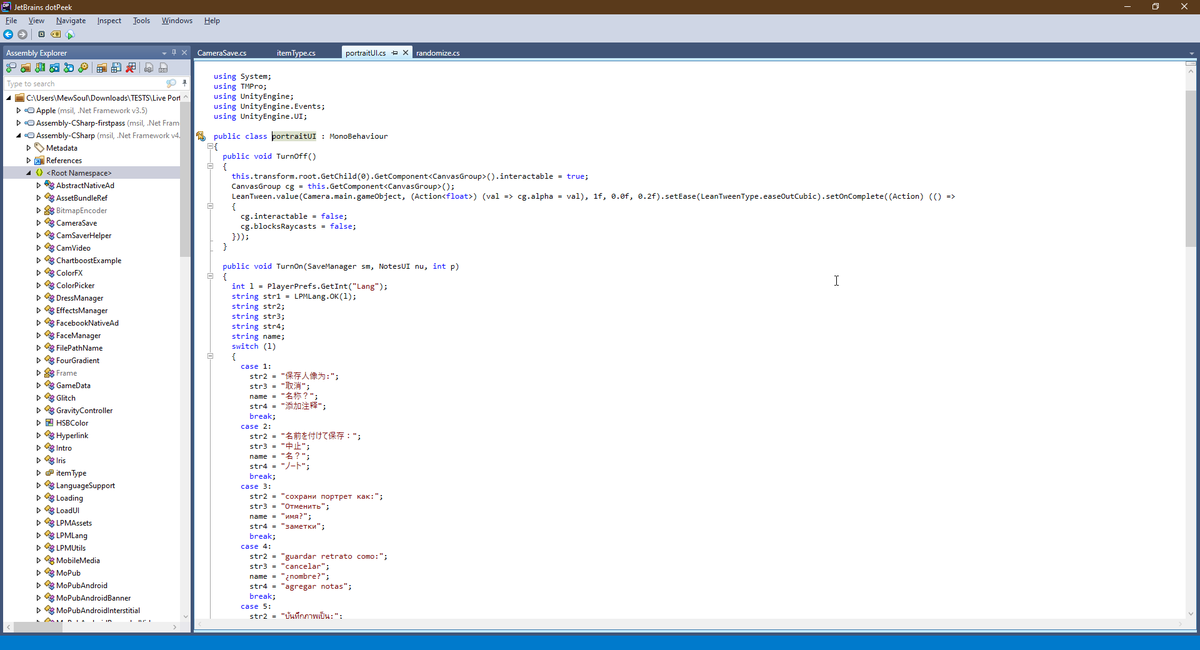Screen dimensions: 1200x650
Task: Expand the Metadata node arrow
Action: coord(28,148)
